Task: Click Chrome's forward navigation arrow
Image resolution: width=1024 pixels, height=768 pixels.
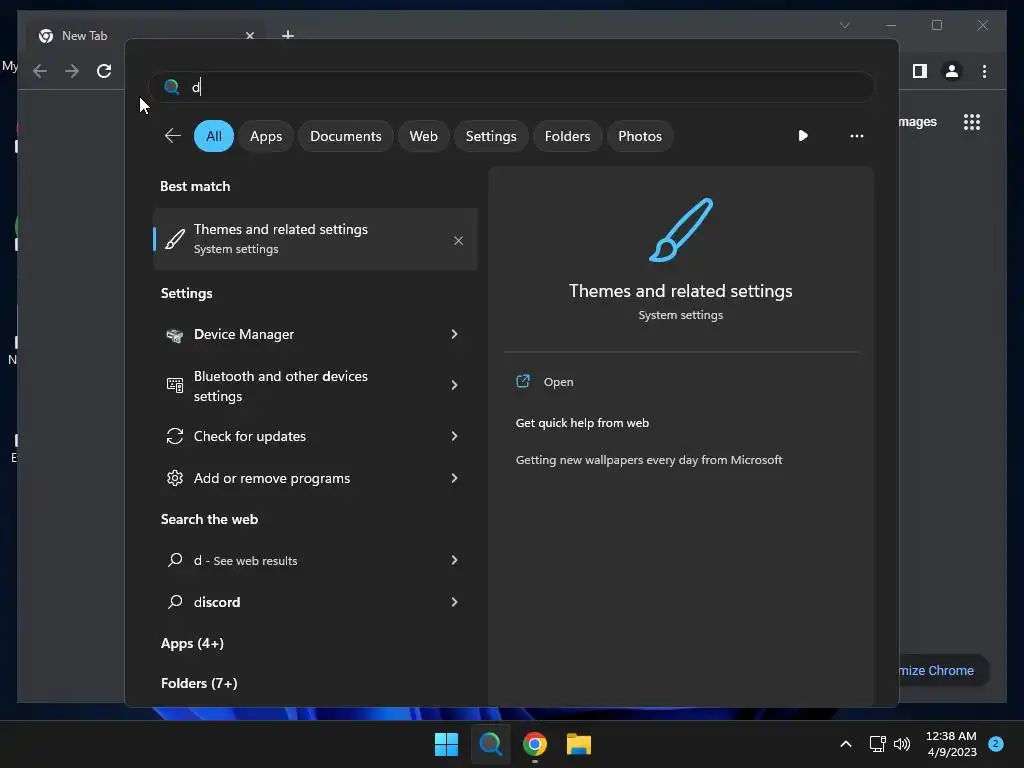Action: pos(72,71)
